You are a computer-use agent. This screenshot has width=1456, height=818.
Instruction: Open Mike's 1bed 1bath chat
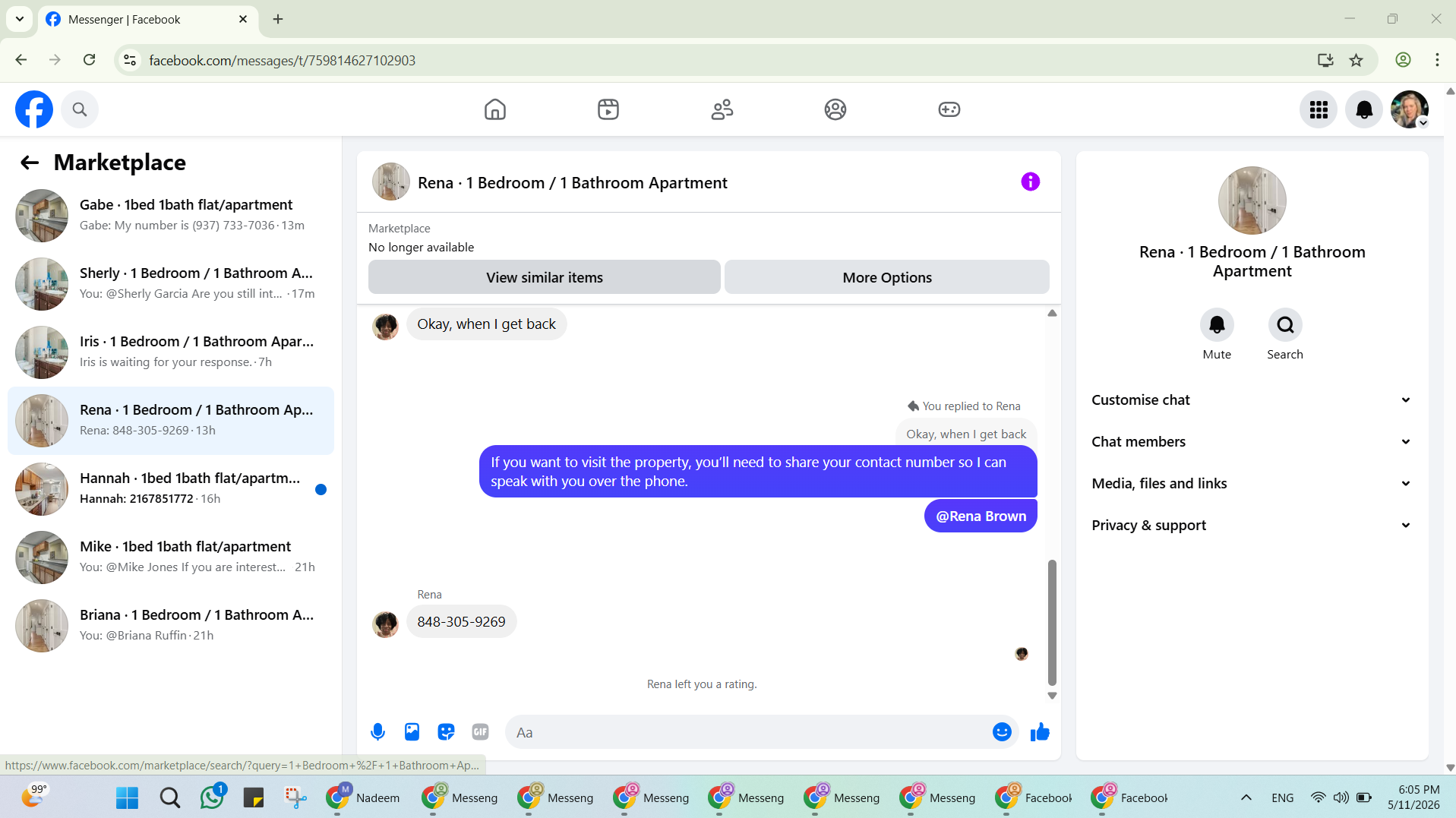click(171, 557)
